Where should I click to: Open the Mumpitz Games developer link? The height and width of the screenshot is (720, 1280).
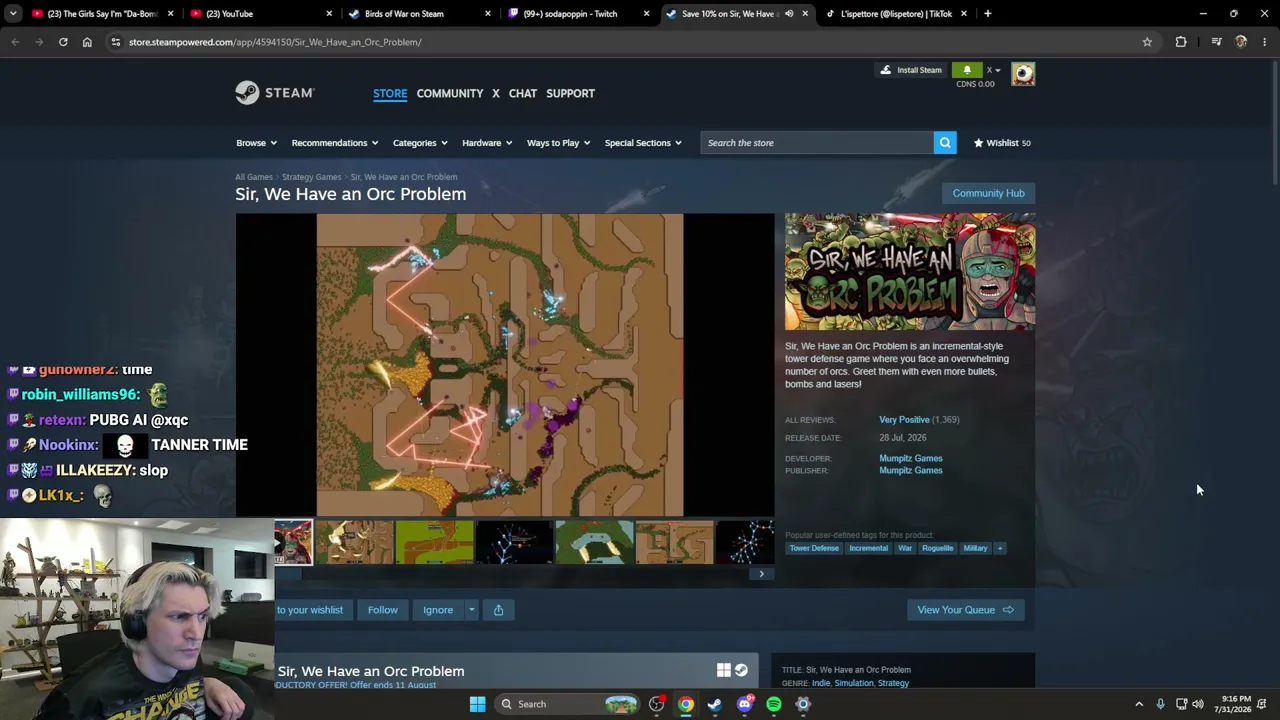[x=910, y=458]
